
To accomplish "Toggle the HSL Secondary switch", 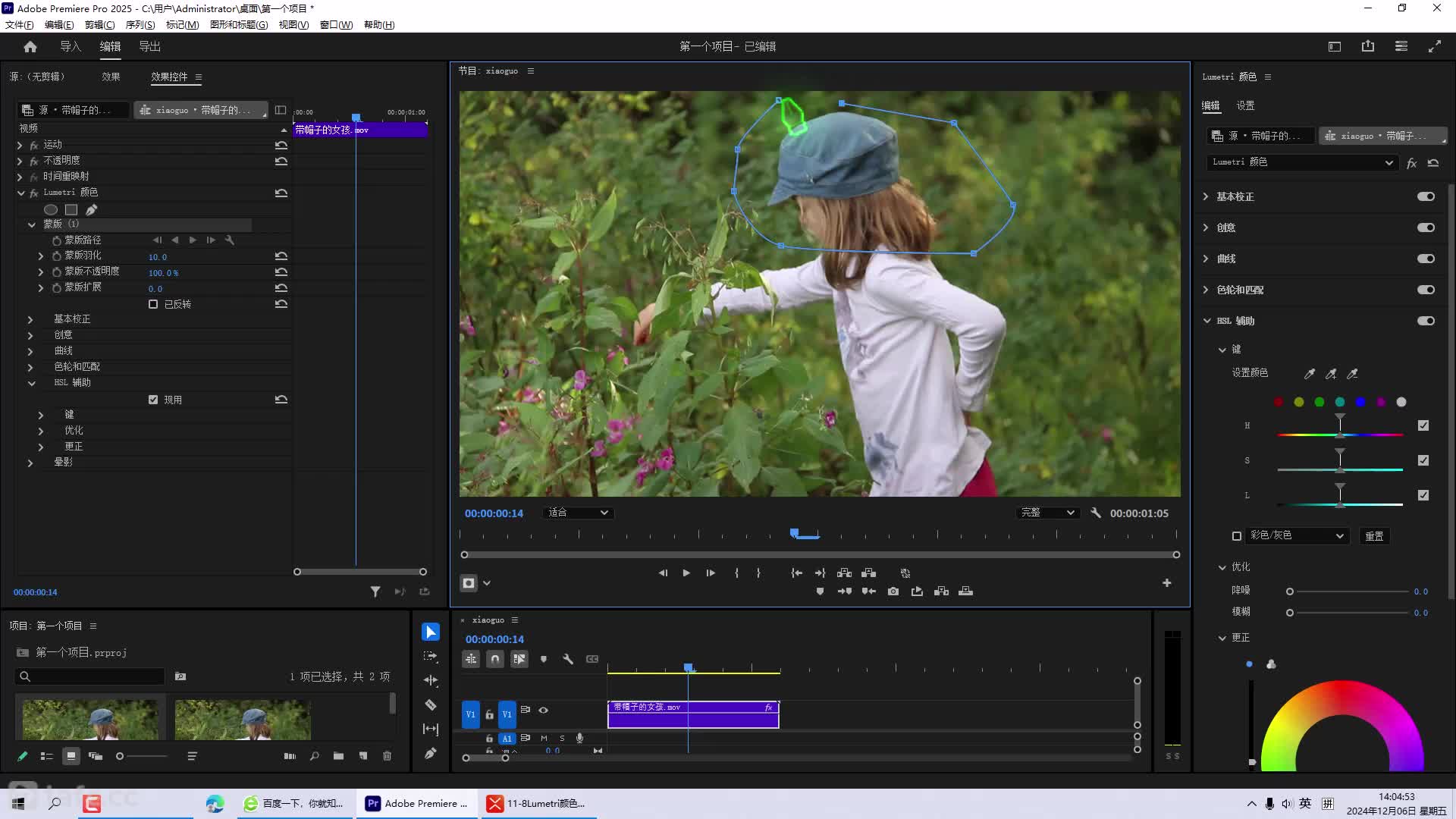I will (x=1426, y=321).
